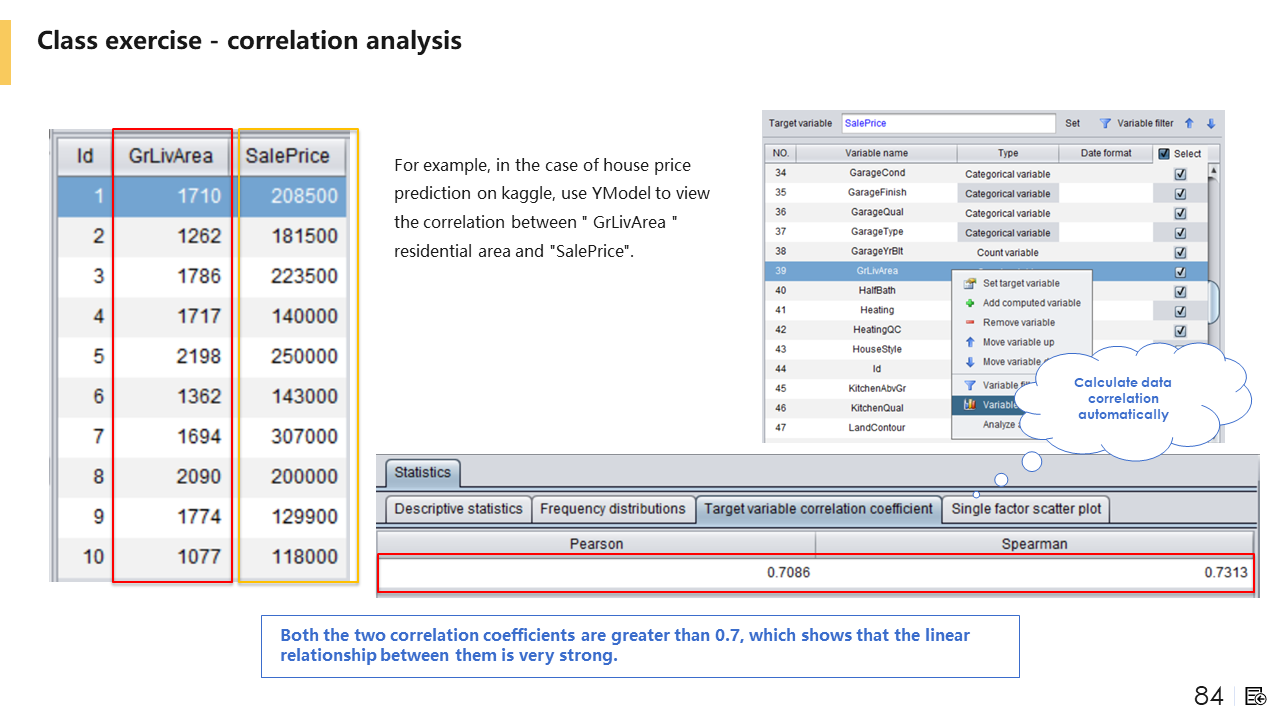Click the Variable filter funnel icon in toolbar
Screen dimensions: 1280x720
(x=1105, y=124)
